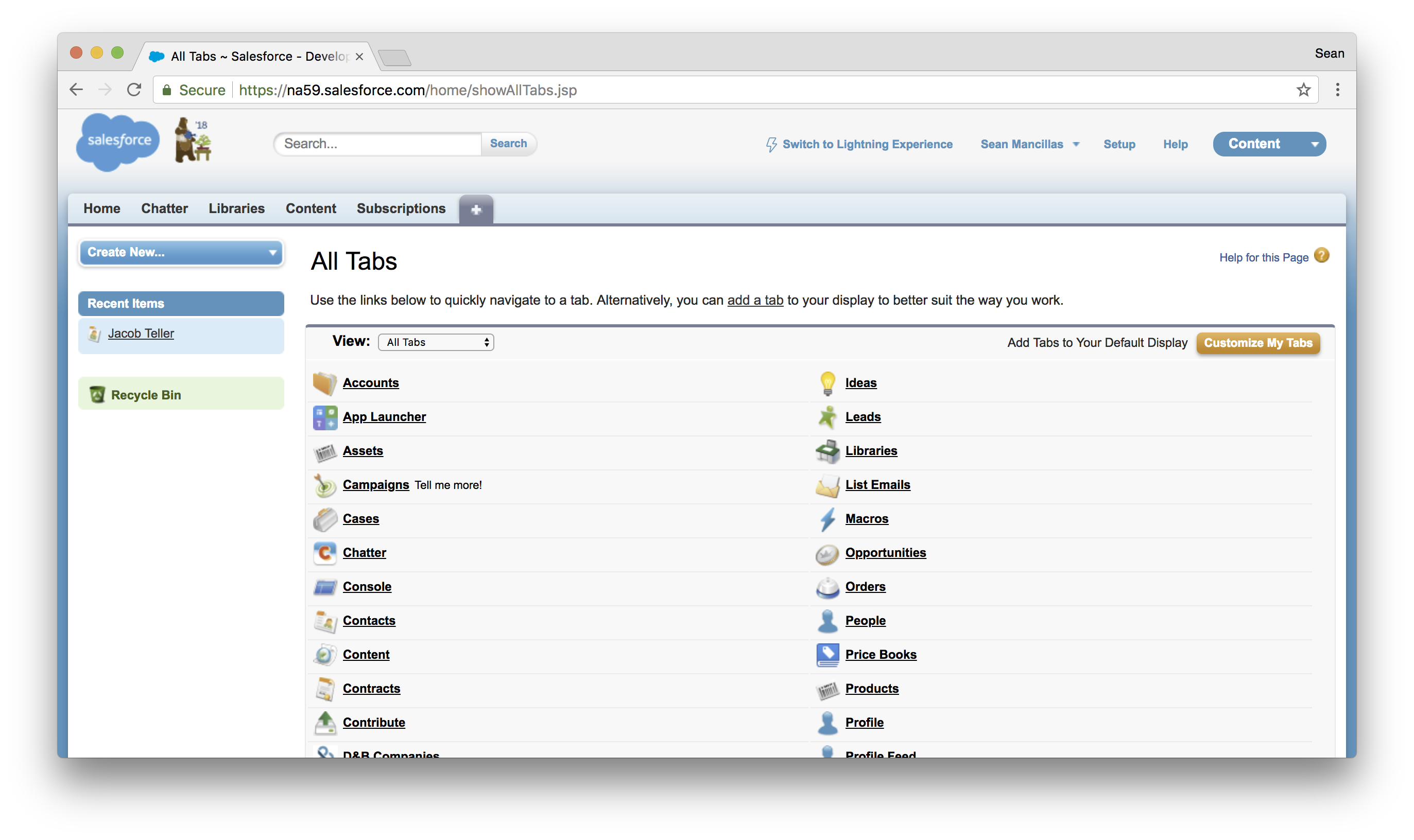Open the Accounts link

point(370,383)
